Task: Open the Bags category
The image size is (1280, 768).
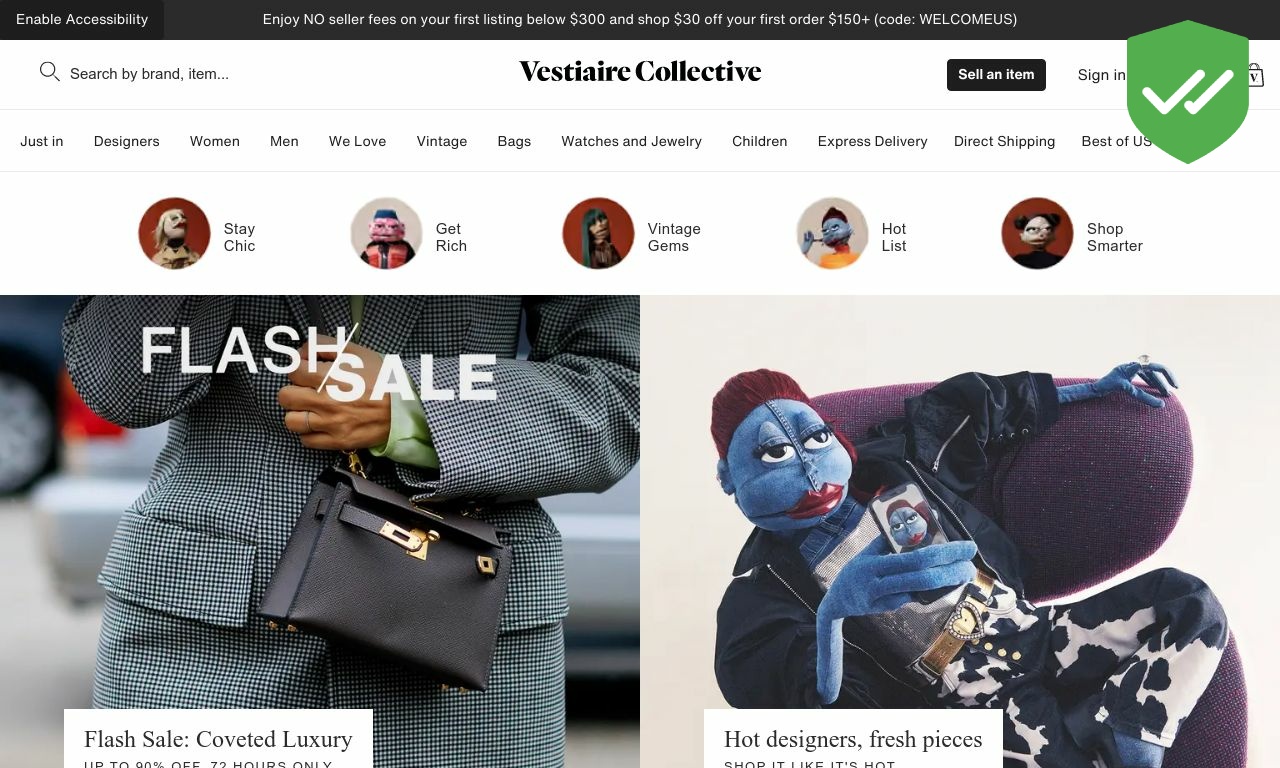Action: tap(514, 141)
